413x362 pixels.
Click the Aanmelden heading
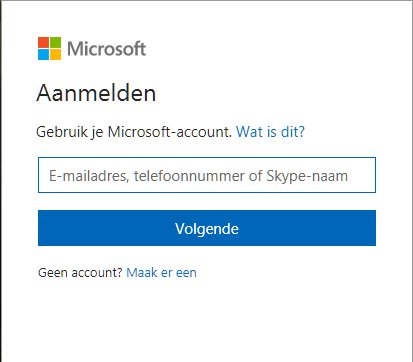[x=96, y=93]
